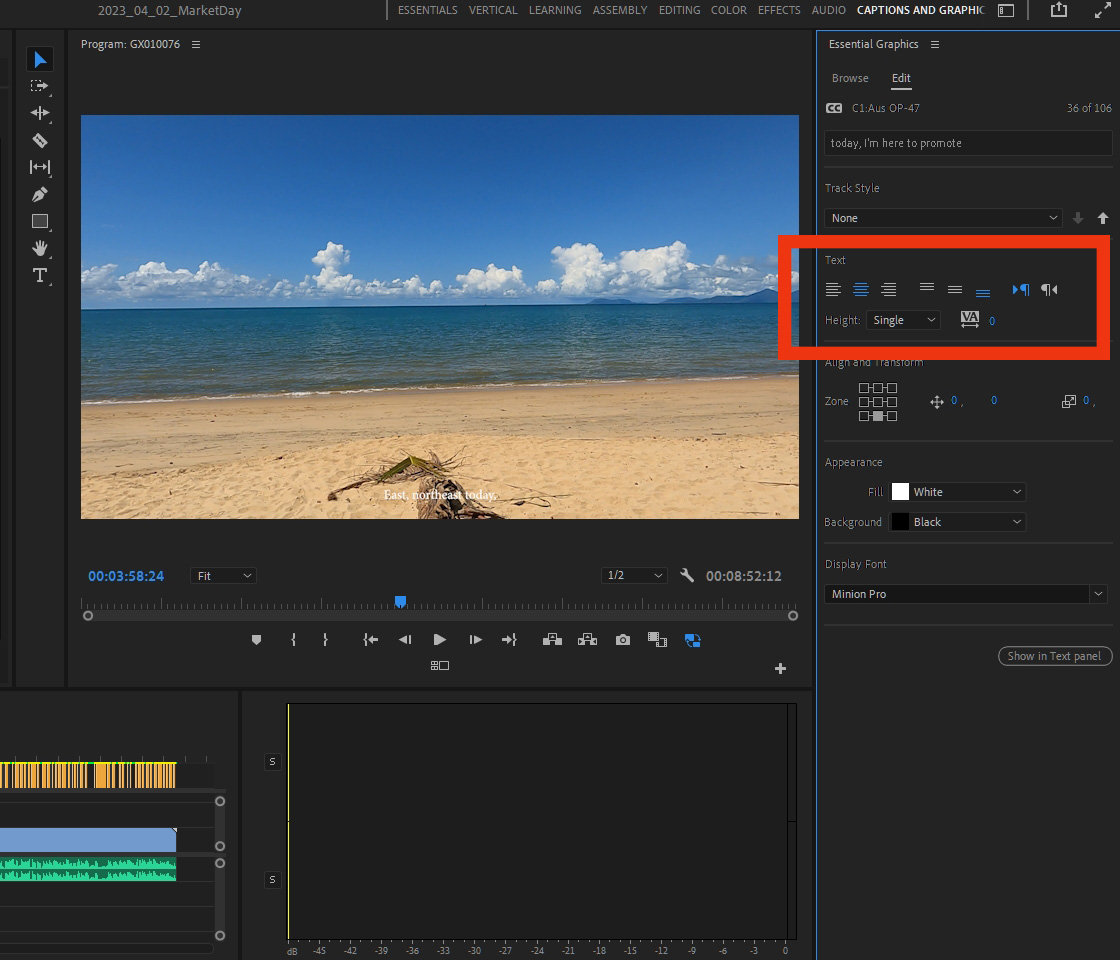Screen dimensions: 1120x960
Task: Click the white Fill color swatch
Action: point(900,492)
